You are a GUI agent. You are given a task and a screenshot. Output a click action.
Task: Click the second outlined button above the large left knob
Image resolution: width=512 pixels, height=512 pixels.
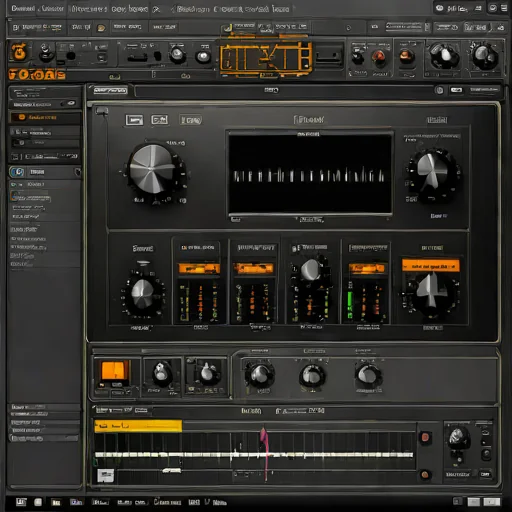(160, 120)
